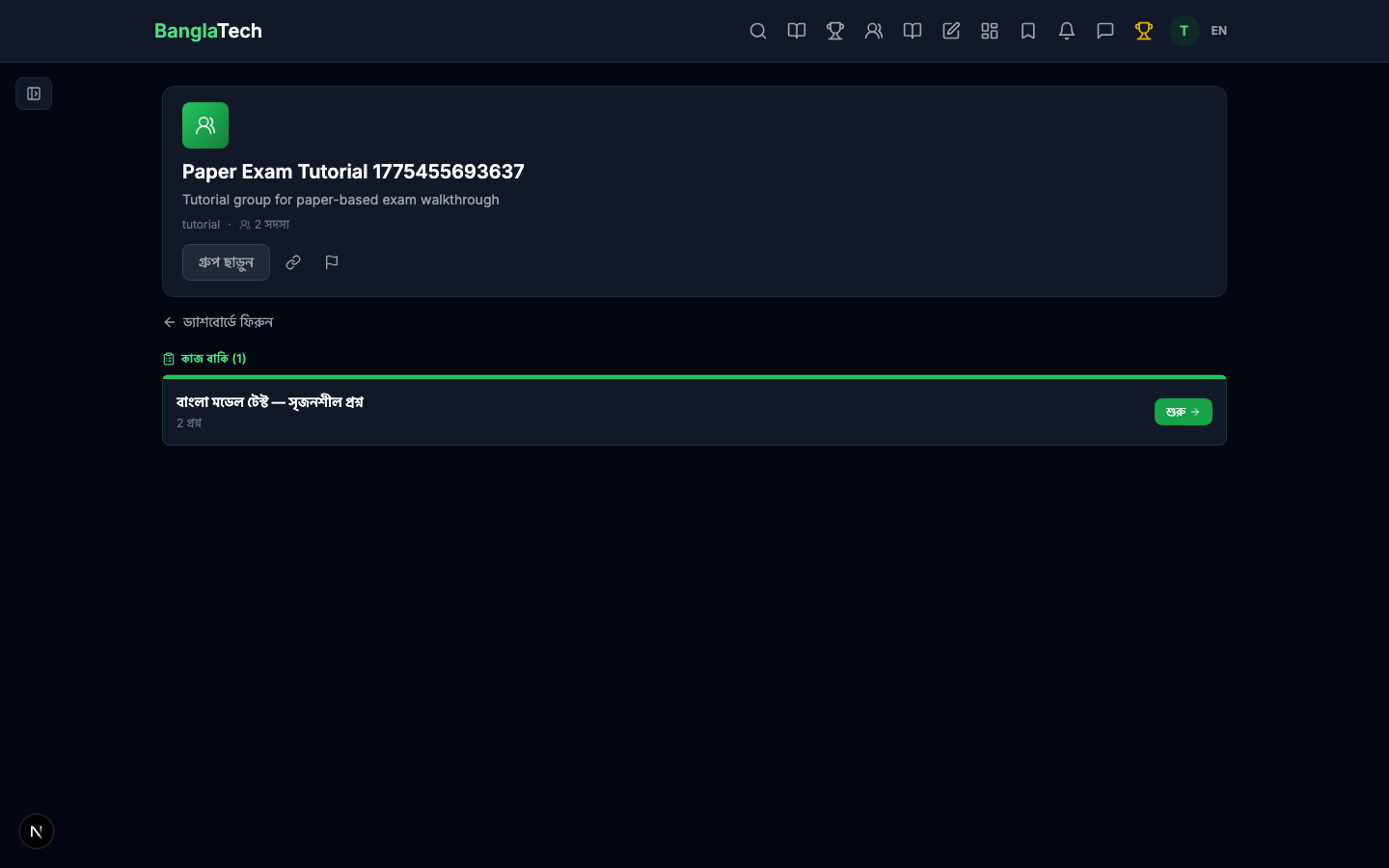Click the gold trophy icon
This screenshot has height=868, width=1389.
tap(1144, 31)
